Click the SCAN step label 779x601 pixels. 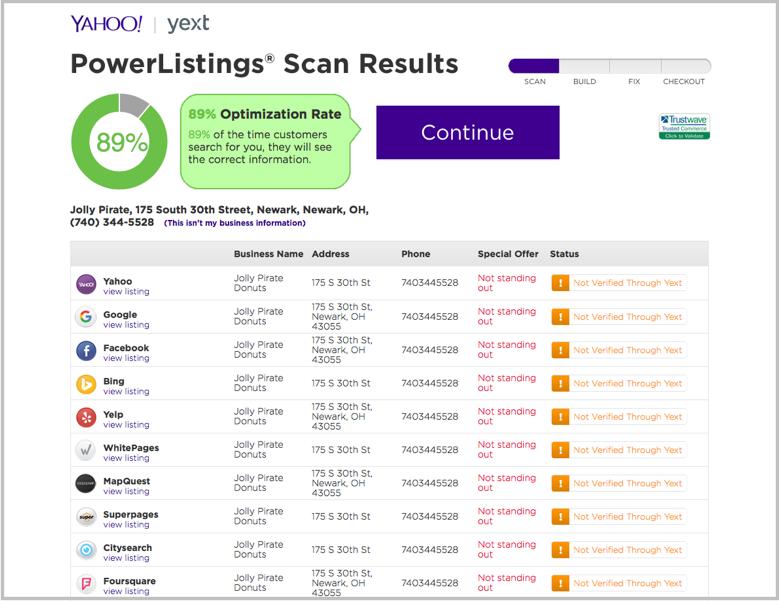coord(535,81)
